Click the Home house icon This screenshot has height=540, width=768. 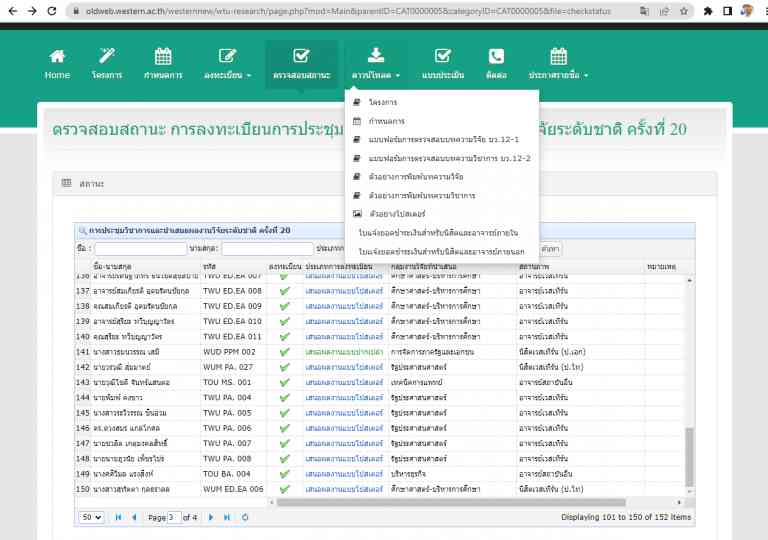click(57, 56)
